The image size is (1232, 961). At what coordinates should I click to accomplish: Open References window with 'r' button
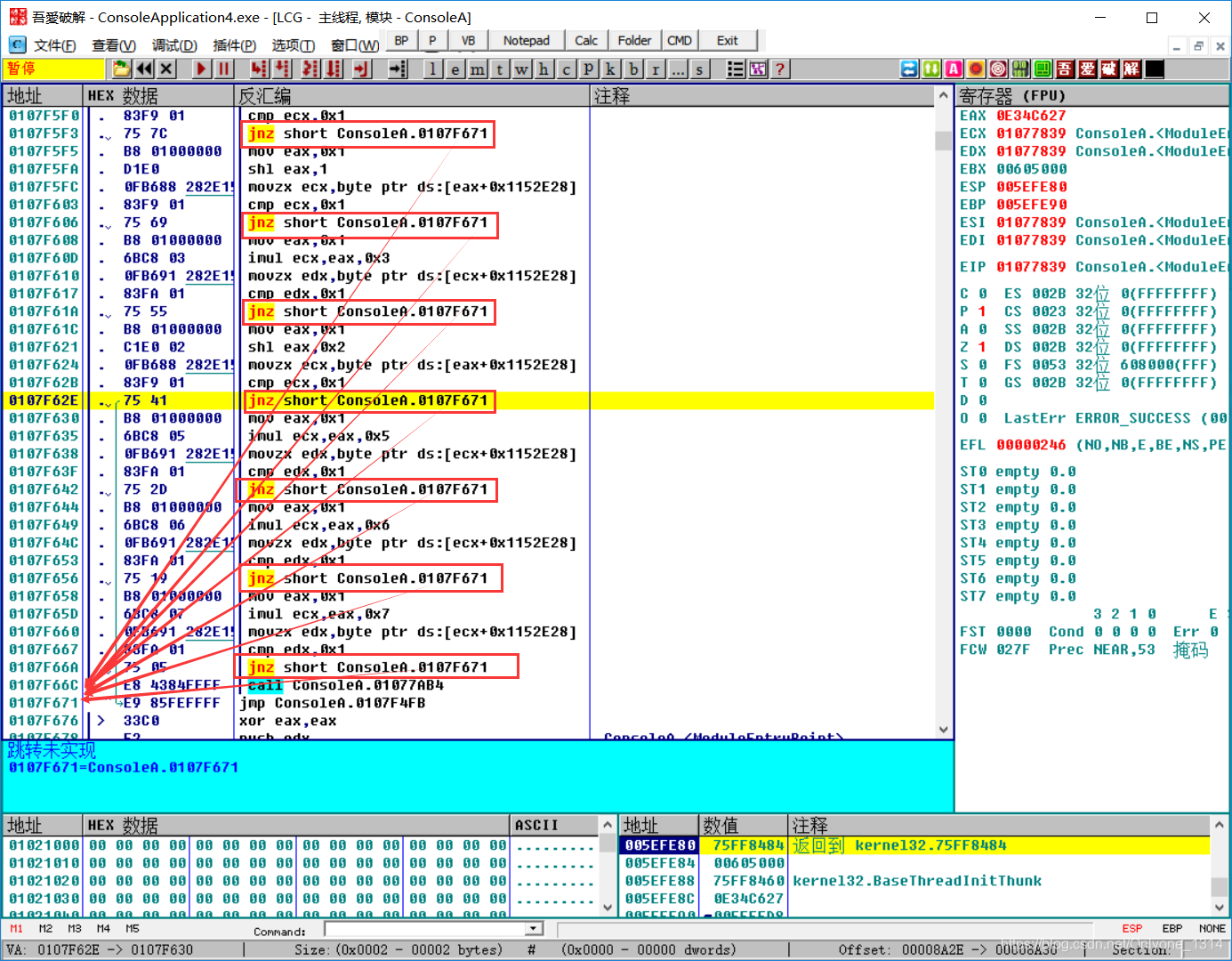tap(656, 69)
